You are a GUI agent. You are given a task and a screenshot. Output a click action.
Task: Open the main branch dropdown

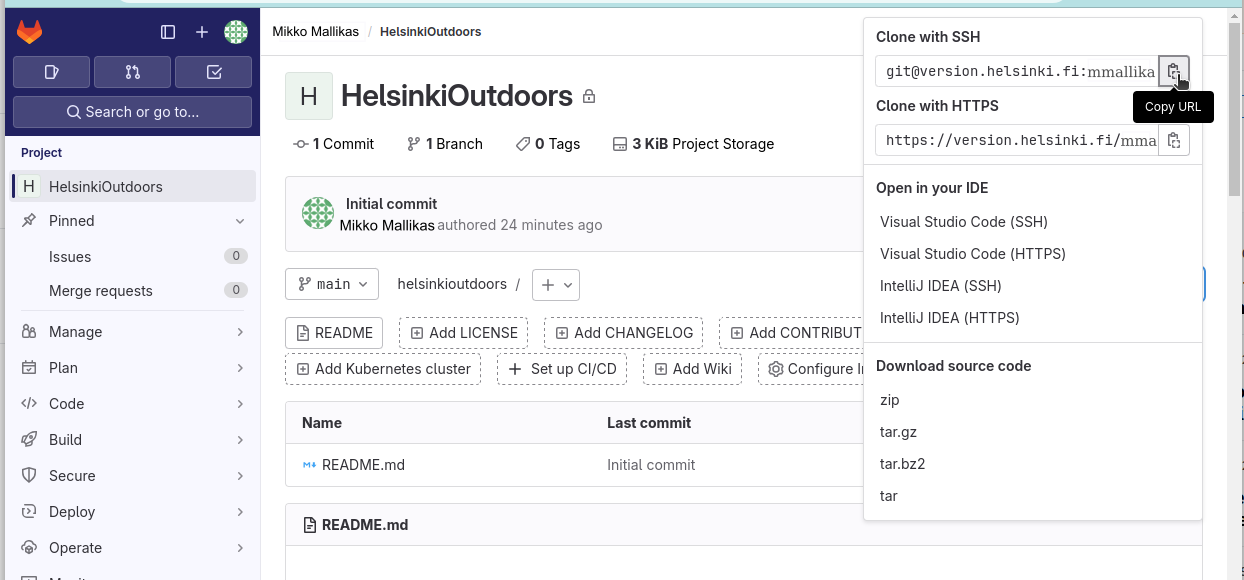332,284
